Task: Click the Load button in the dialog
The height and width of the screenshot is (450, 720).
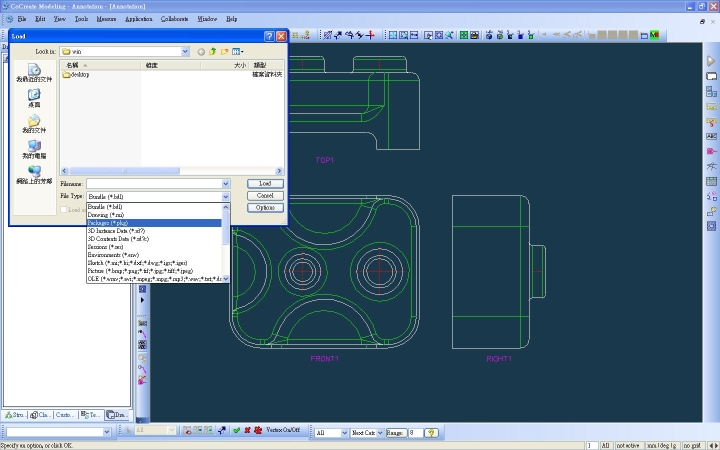Action: tap(265, 184)
